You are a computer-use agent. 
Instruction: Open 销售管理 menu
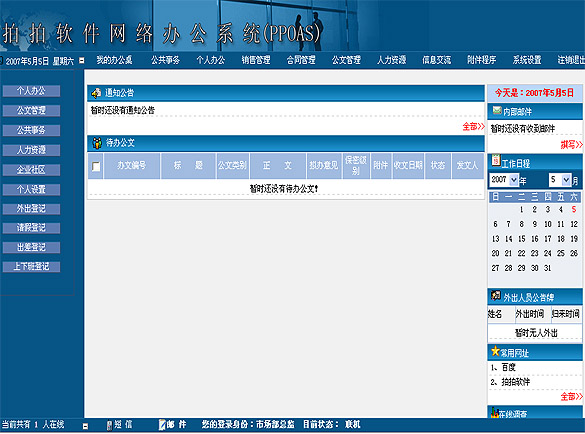pos(256,60)
